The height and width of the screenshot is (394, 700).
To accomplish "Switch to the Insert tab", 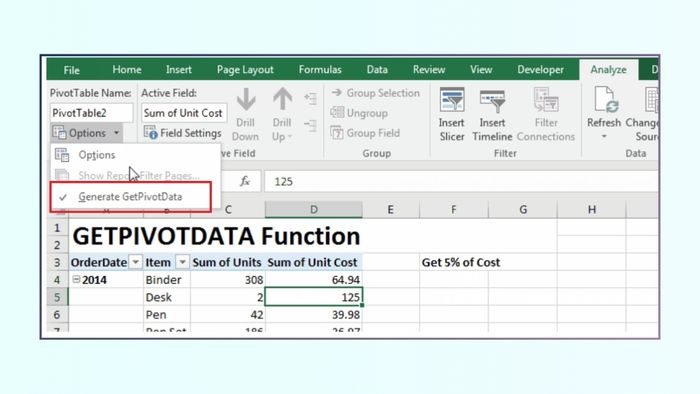I will (179, 70).
